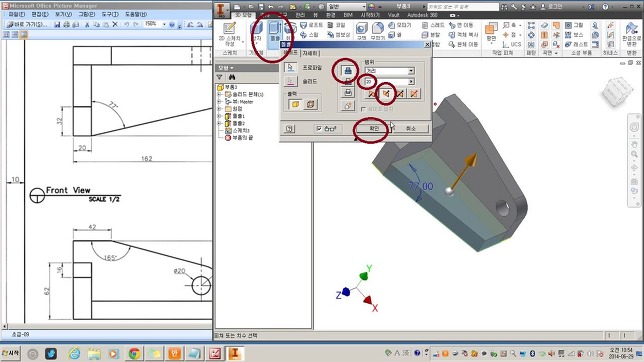This screenshot has width=644, height=362.
Task: Select the Intersect operation button
Action: (x=347, y=92)
